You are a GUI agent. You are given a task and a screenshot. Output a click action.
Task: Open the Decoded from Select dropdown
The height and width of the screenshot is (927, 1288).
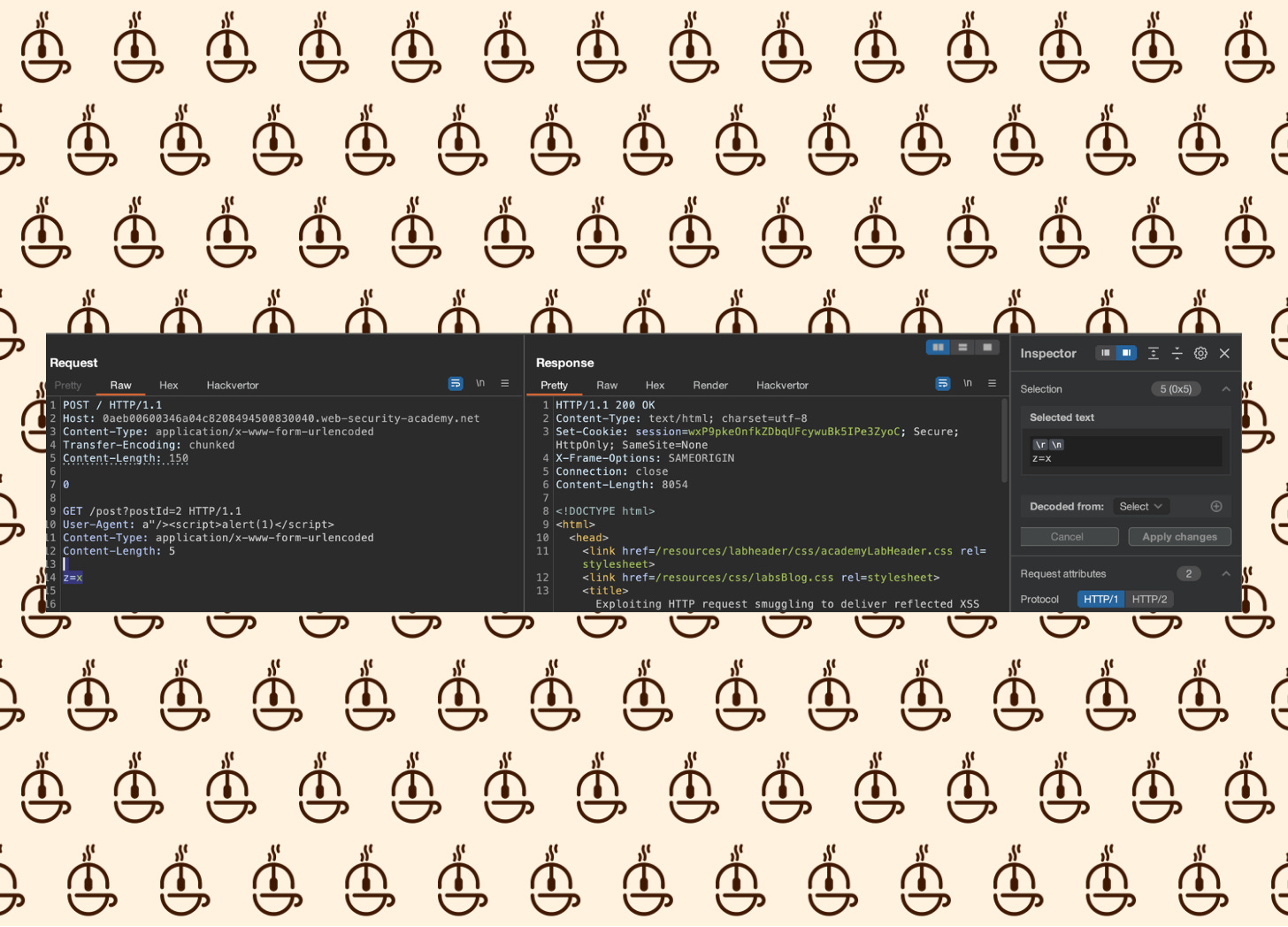pyautogui.click(x=1141, y=507)
